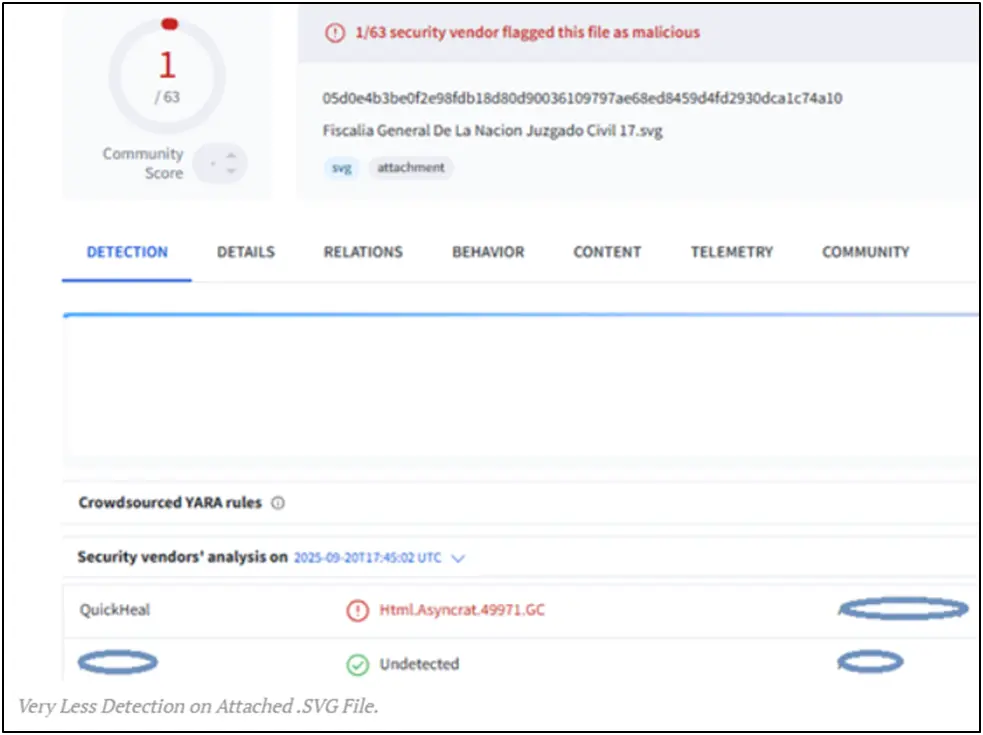The image size is (983, 735).
Task: Switch to the DETAILS tab
Action: point(246,252)
